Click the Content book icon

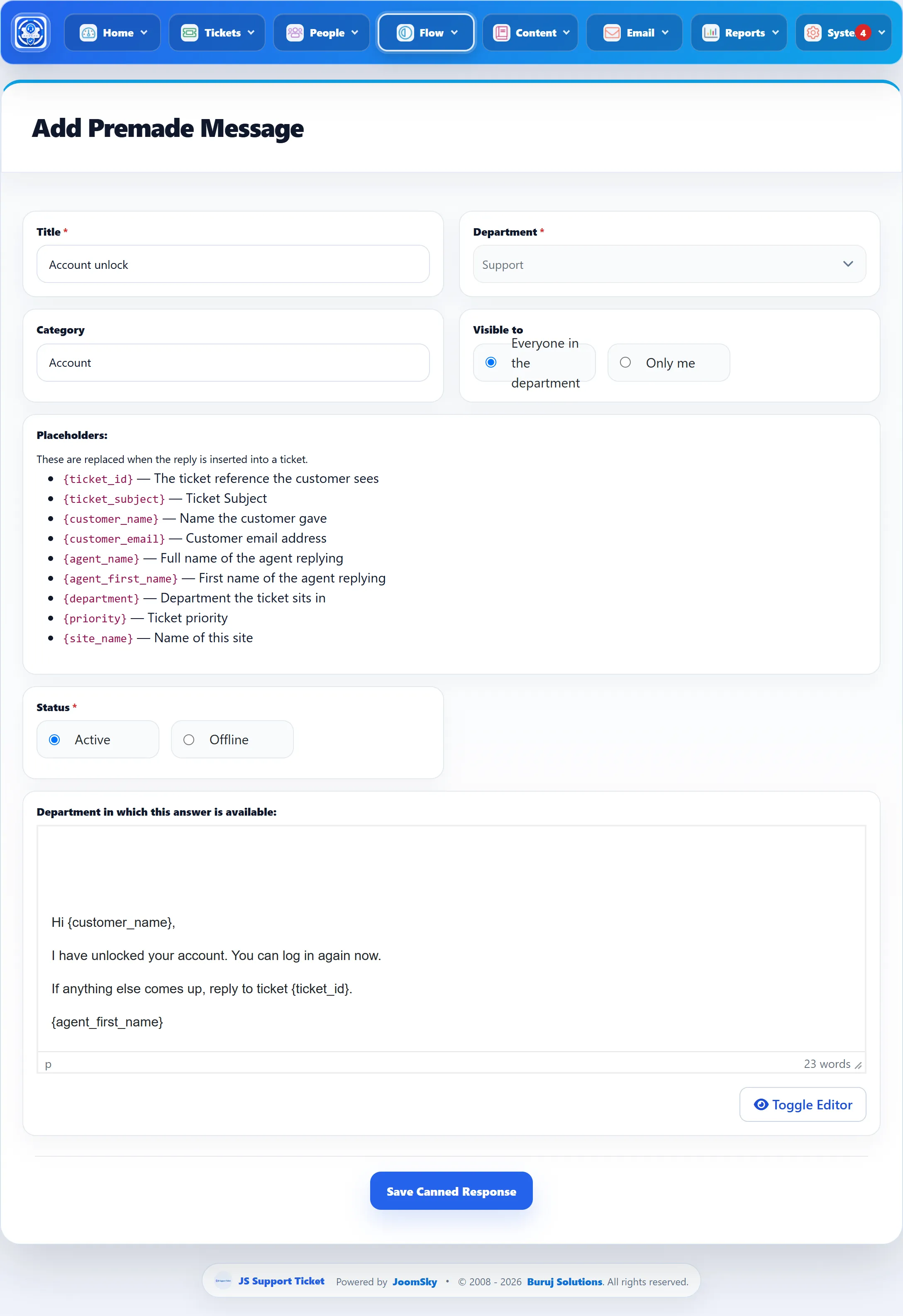(x=501, y=33)
